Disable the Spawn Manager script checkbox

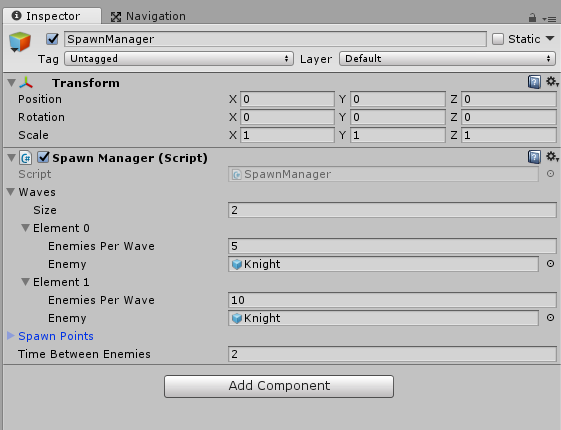pos(43,157)
